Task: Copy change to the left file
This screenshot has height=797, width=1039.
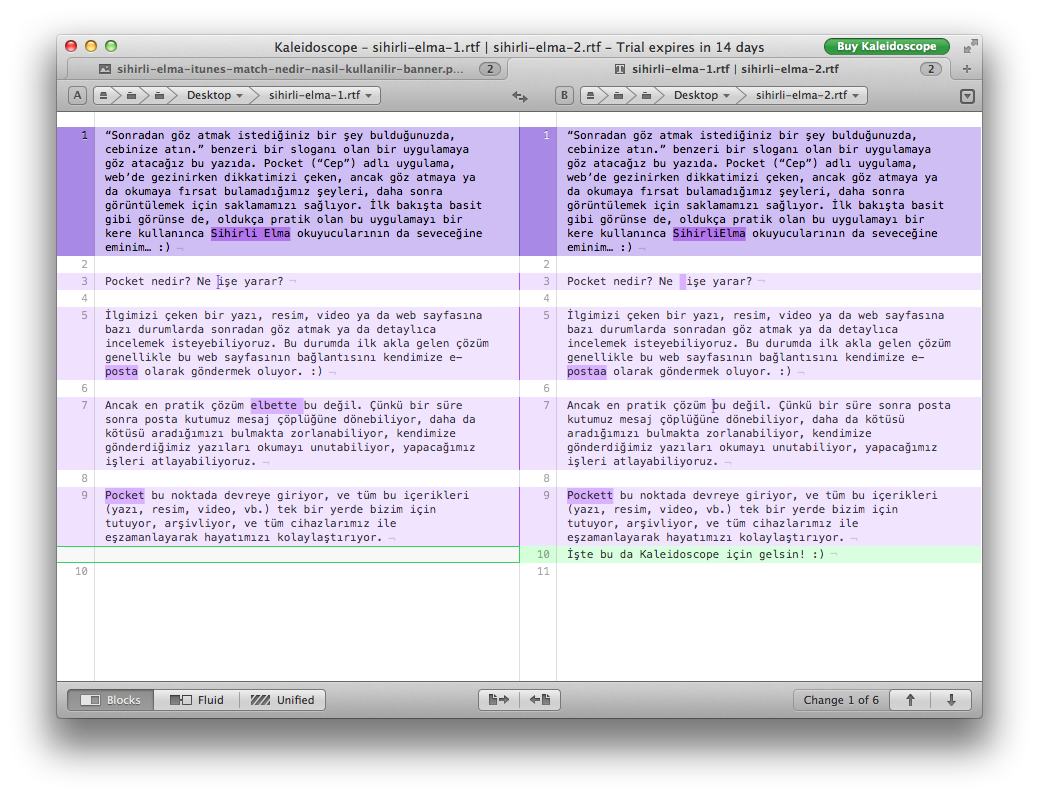Action: coord(542,700)
